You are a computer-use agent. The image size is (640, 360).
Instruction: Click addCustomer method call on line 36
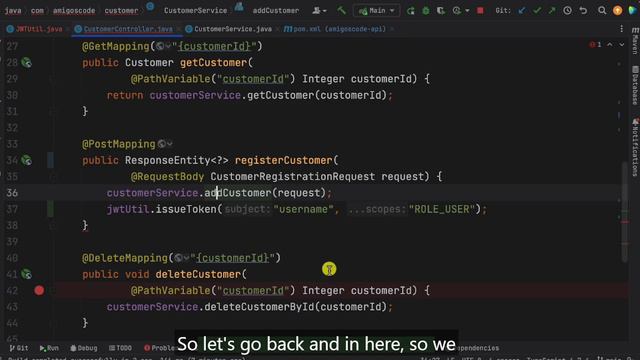click(x=238, y=193)
